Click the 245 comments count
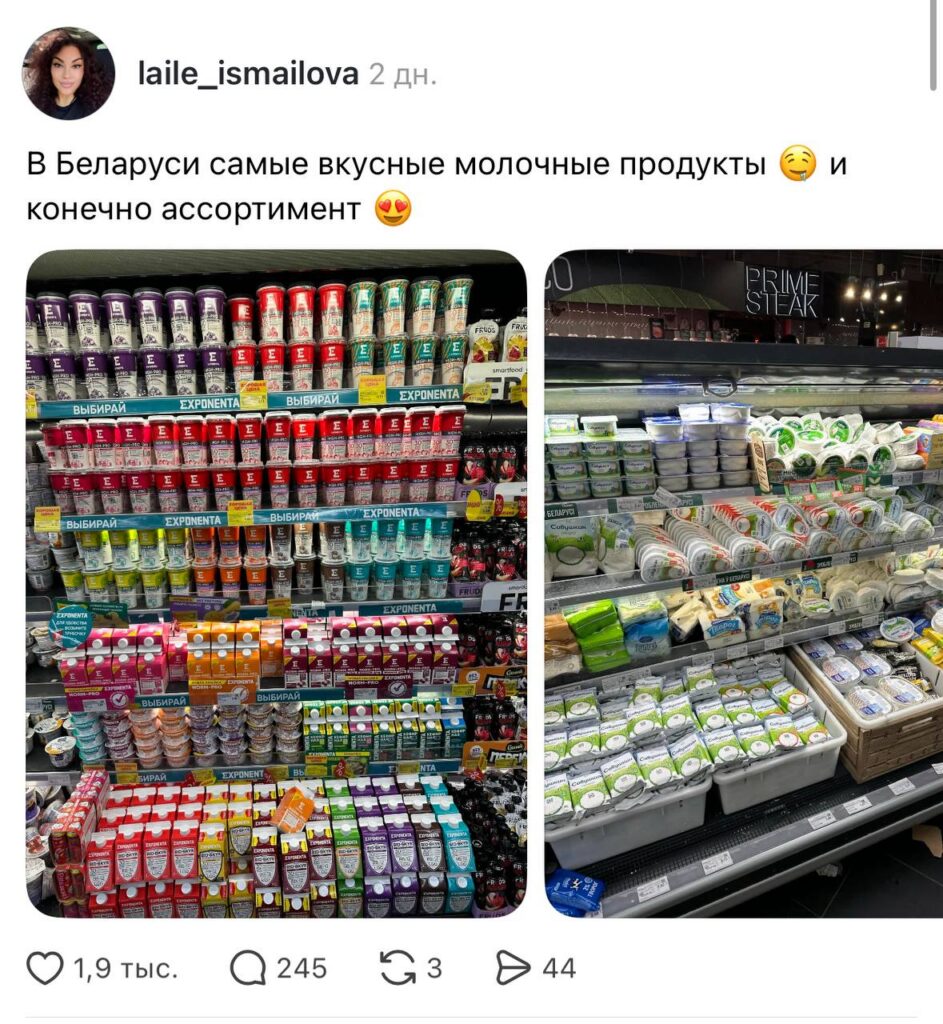Screen dimensions: 943x1024 pyautogui.click(x=302, y=968)
